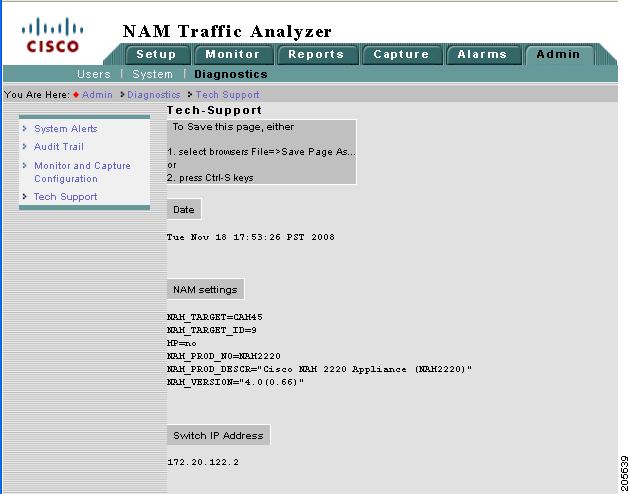Click the NAM_TARGET_ID=9 line
Image resolution: width=630 pixels, height=494 pixels.
212,330
